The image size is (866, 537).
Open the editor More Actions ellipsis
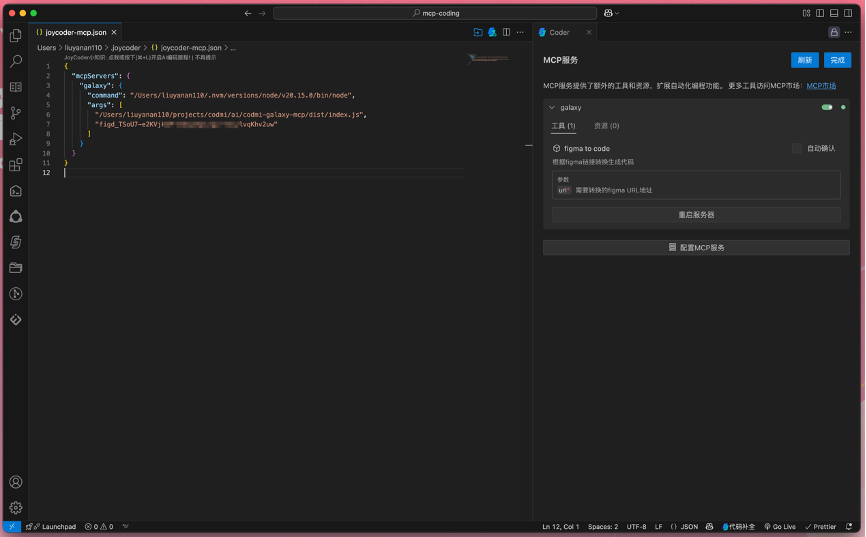pyautogui.click(x=520, y=32)
